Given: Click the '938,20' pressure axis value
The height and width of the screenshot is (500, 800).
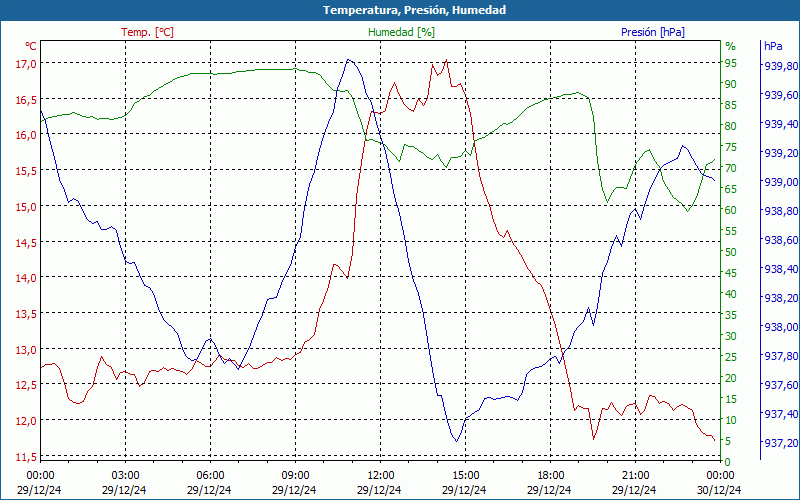Looking at the screenshot, I should tap(779, 298).
